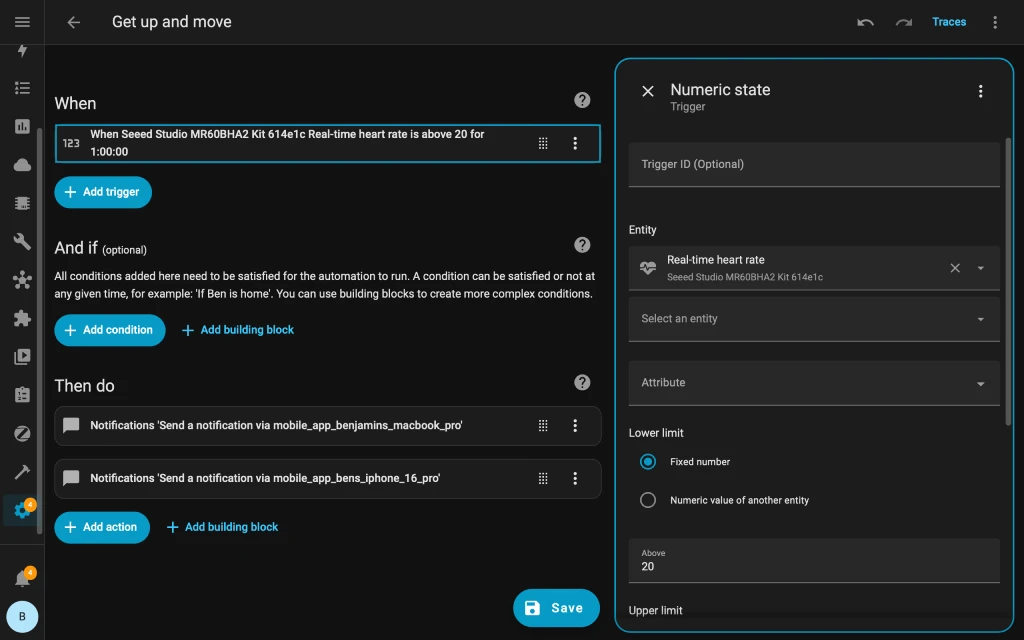Open the sidebar hamburger menu
This screenshot has height=640, width=1024.
point(22,22)
